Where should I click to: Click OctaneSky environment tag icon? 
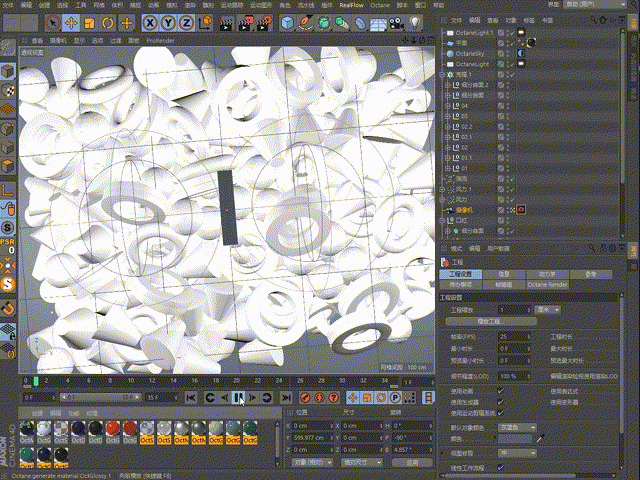[521, 53]
